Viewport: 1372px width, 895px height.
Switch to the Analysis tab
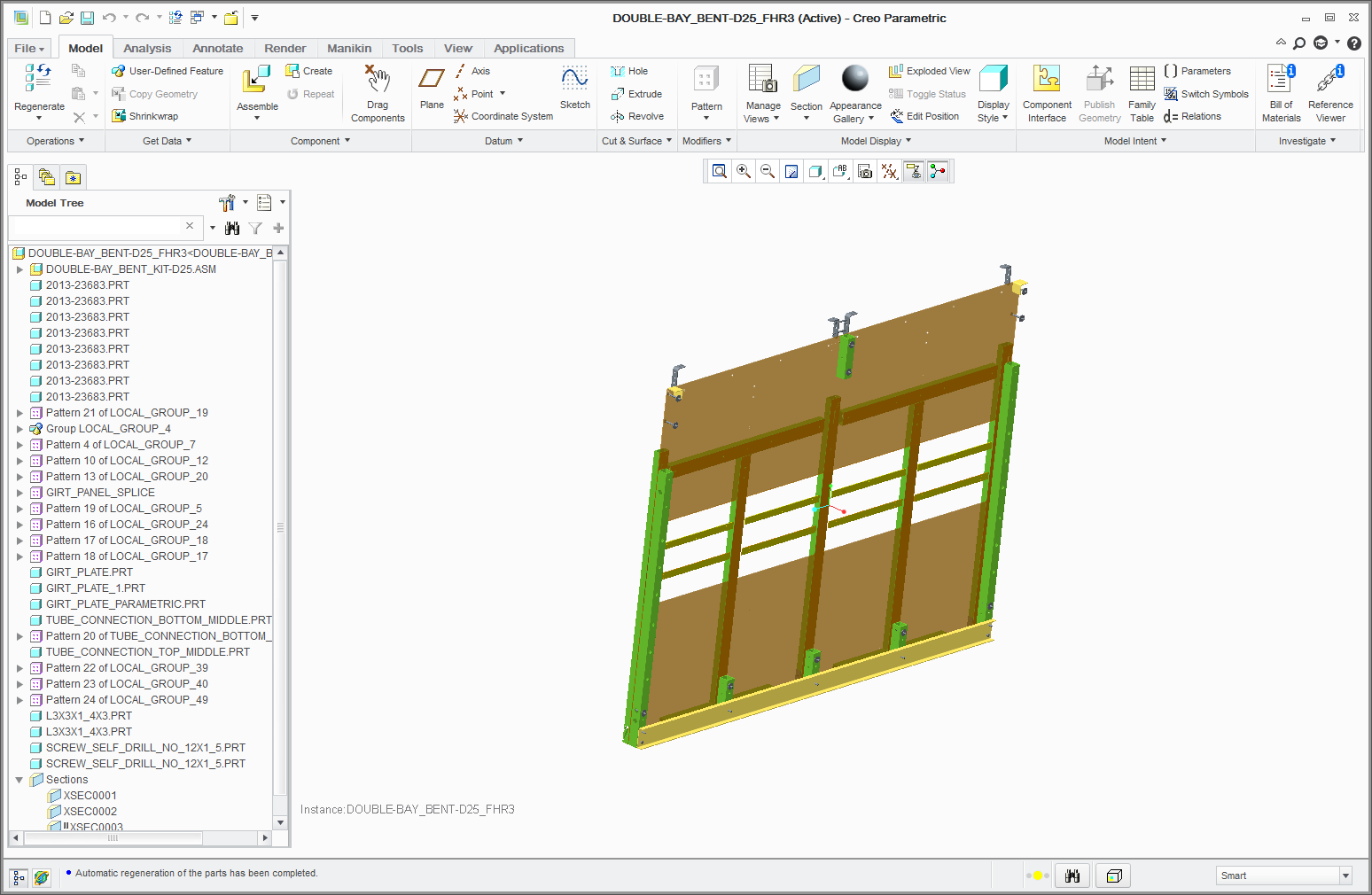coord(147,48)
